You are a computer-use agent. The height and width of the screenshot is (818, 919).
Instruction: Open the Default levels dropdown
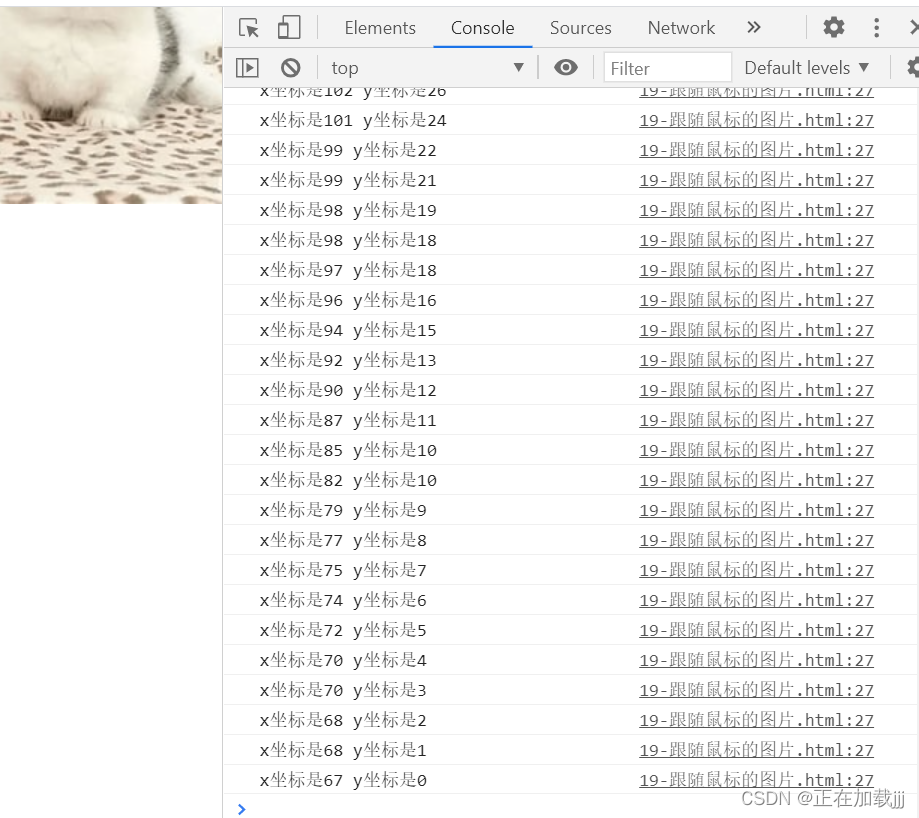pyautogui.click(x=806, y=67)
